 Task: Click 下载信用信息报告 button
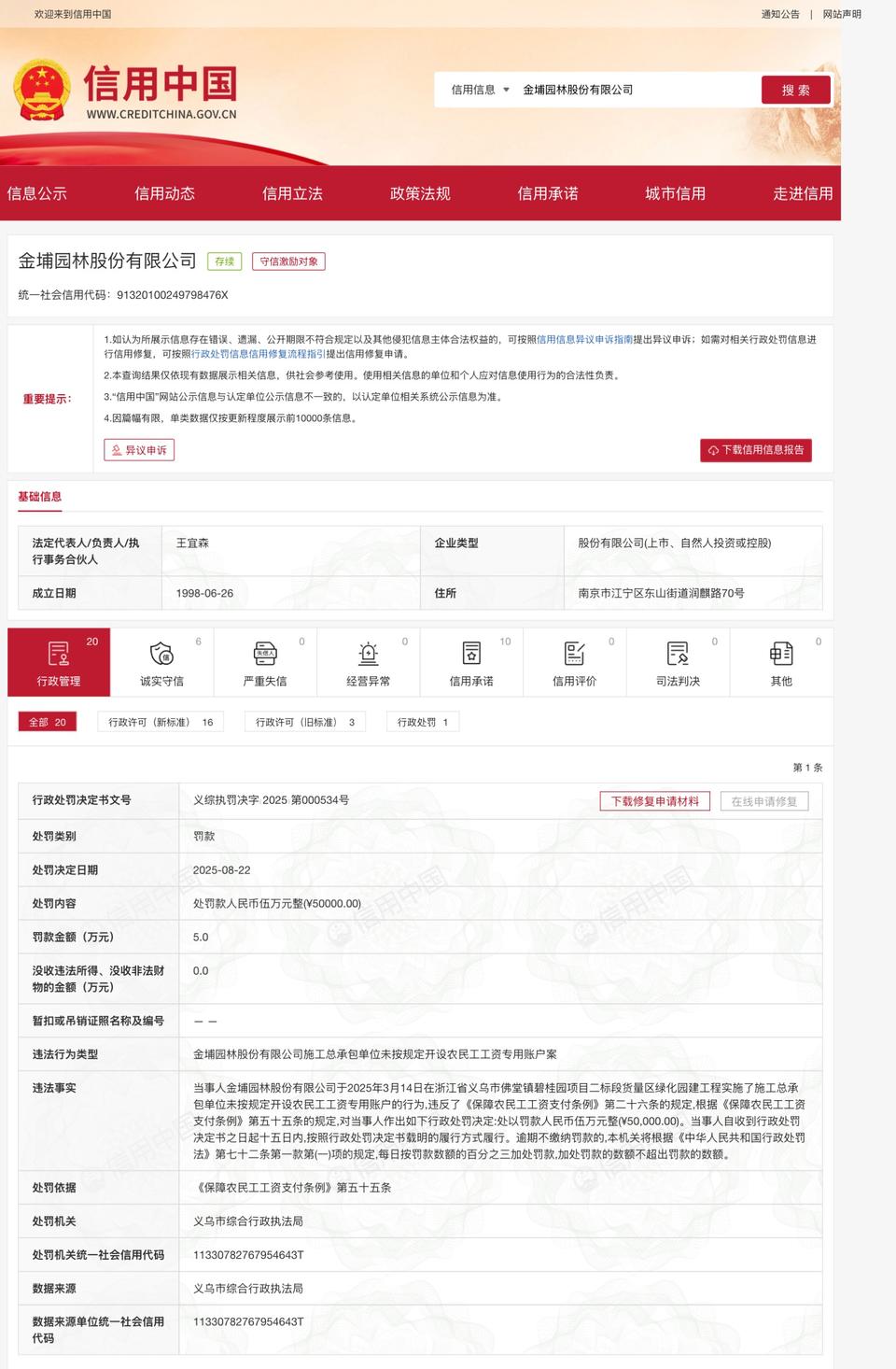point(756,450)
